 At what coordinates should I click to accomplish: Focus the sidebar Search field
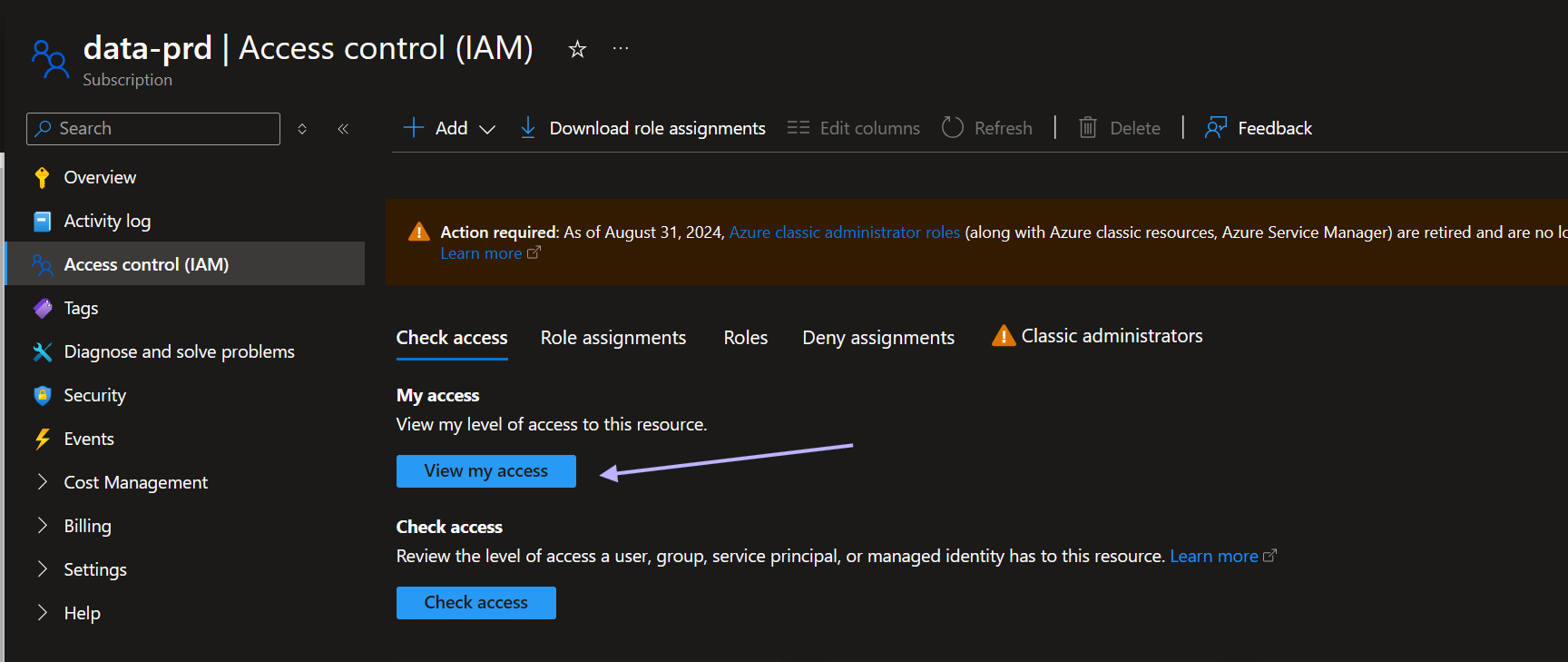click(153, 129)
